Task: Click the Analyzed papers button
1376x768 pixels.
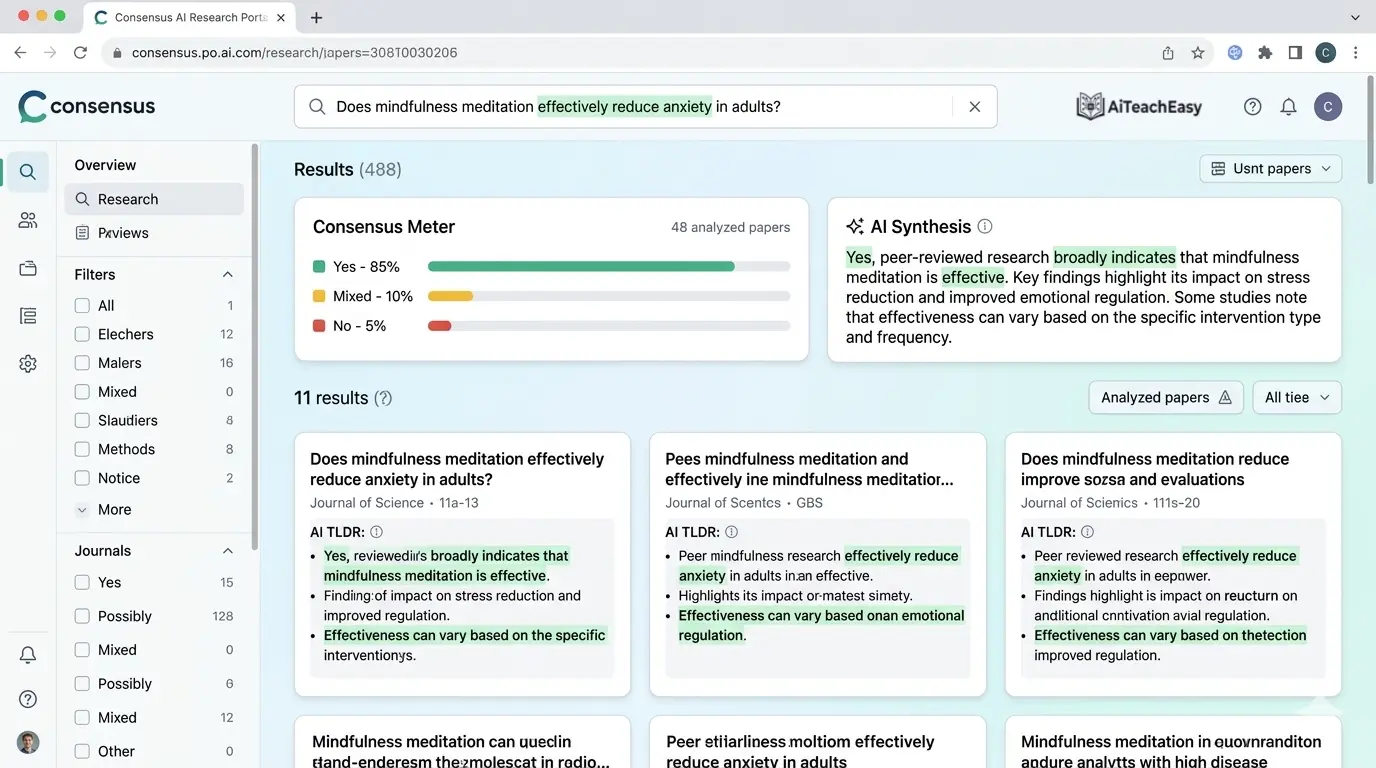Action: [x=1165, y=397]
